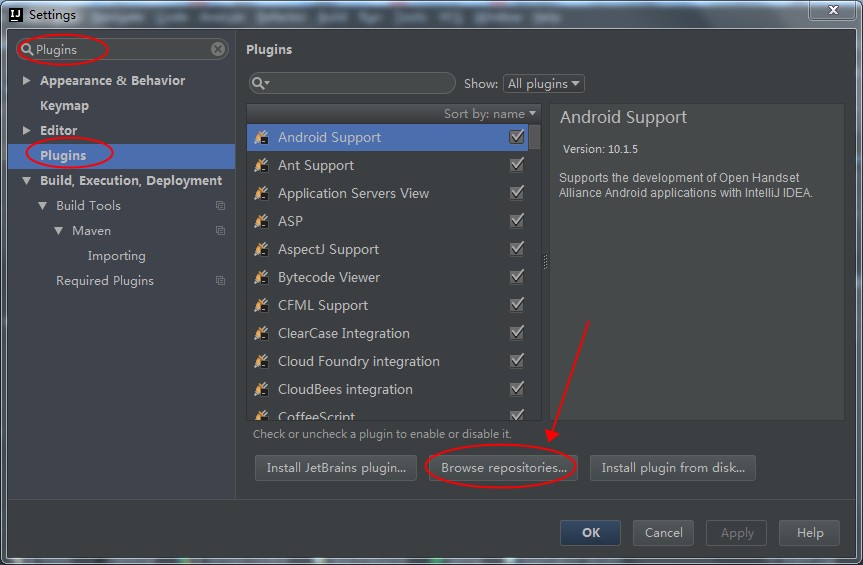Collapse Build, Execution, Deployment node
Viewport: 863px width, 565px height.
(26, 180)
